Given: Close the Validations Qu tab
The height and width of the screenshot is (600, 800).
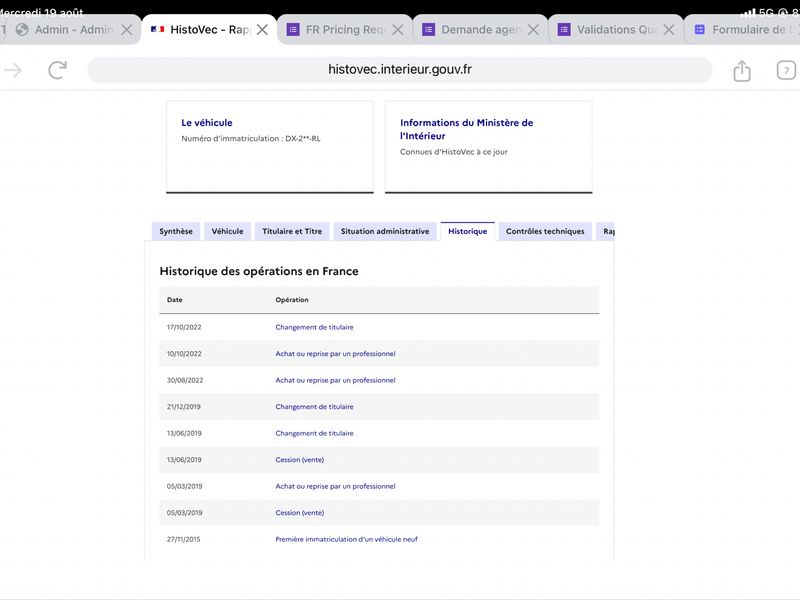Looking at the screenshot, I should pyautogui.click(x=669, y=30).
